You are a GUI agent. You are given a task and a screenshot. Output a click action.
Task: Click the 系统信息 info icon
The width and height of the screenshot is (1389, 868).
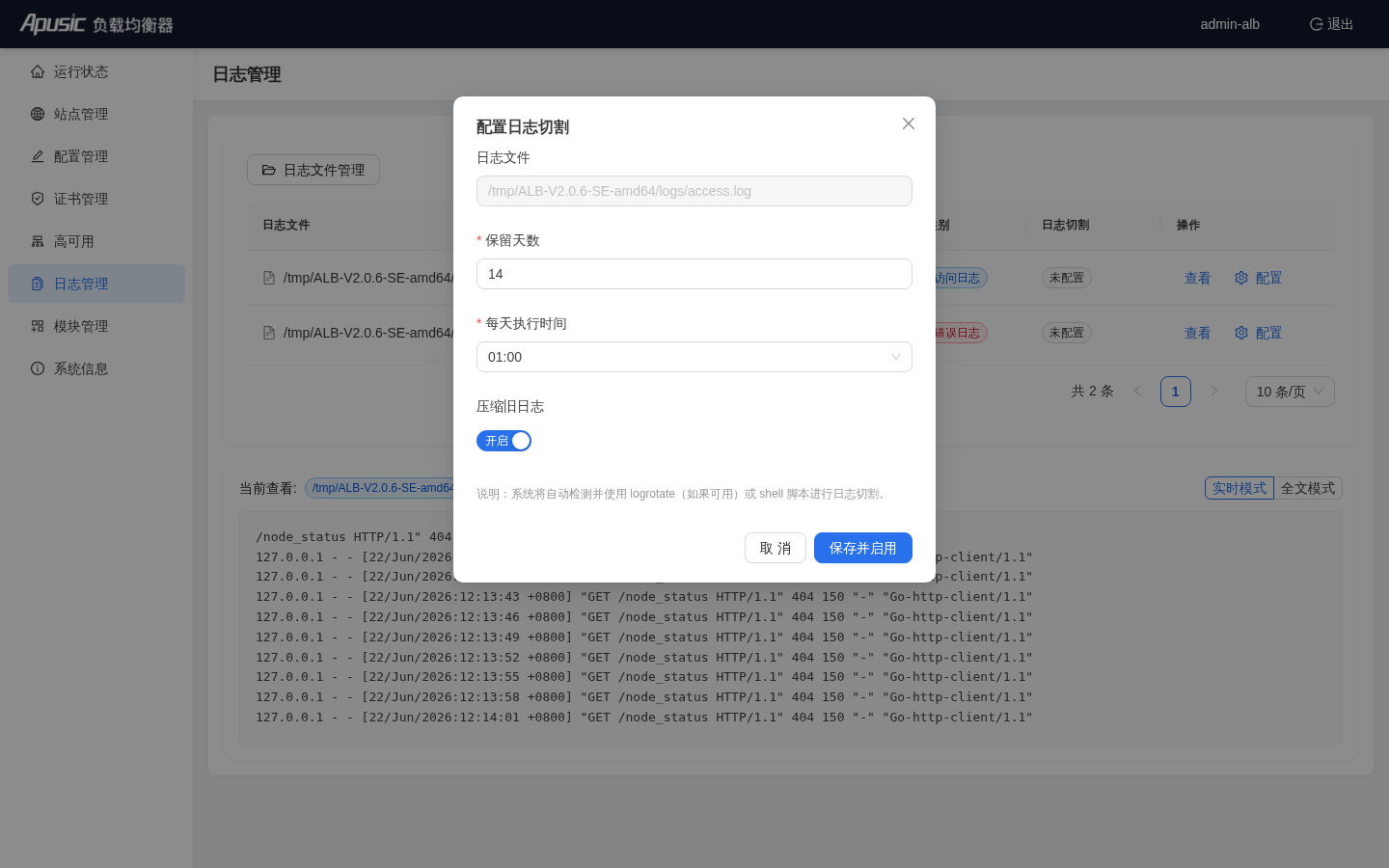[x=38, y=368]
